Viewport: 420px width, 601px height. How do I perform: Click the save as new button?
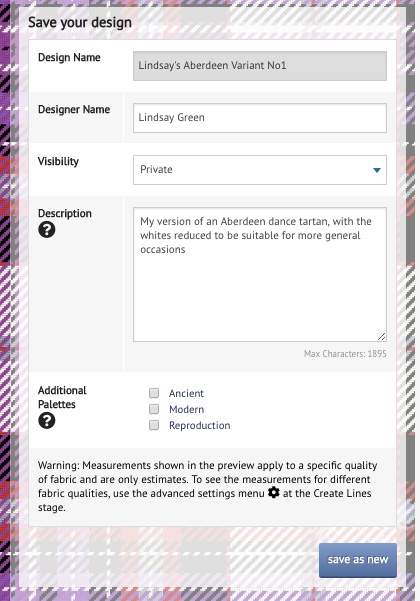coord(358,560)
